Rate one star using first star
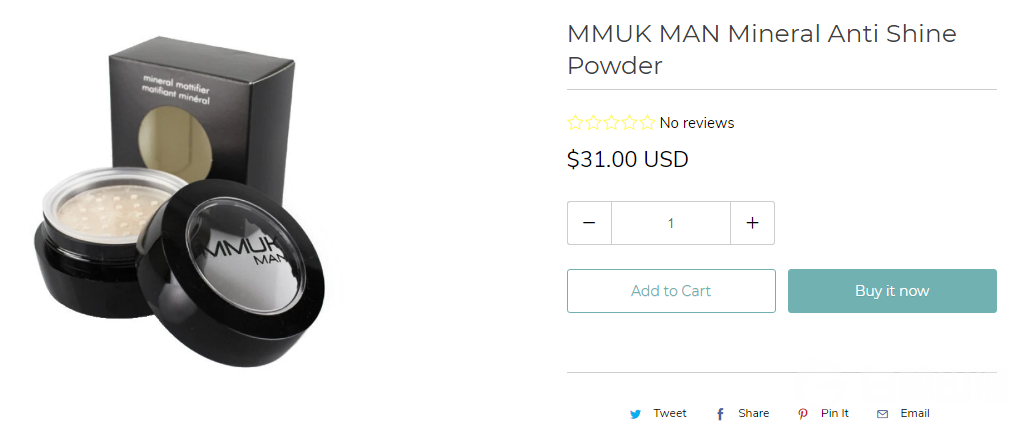This screenshot has width=1025, height=434. tap(575, 123)
